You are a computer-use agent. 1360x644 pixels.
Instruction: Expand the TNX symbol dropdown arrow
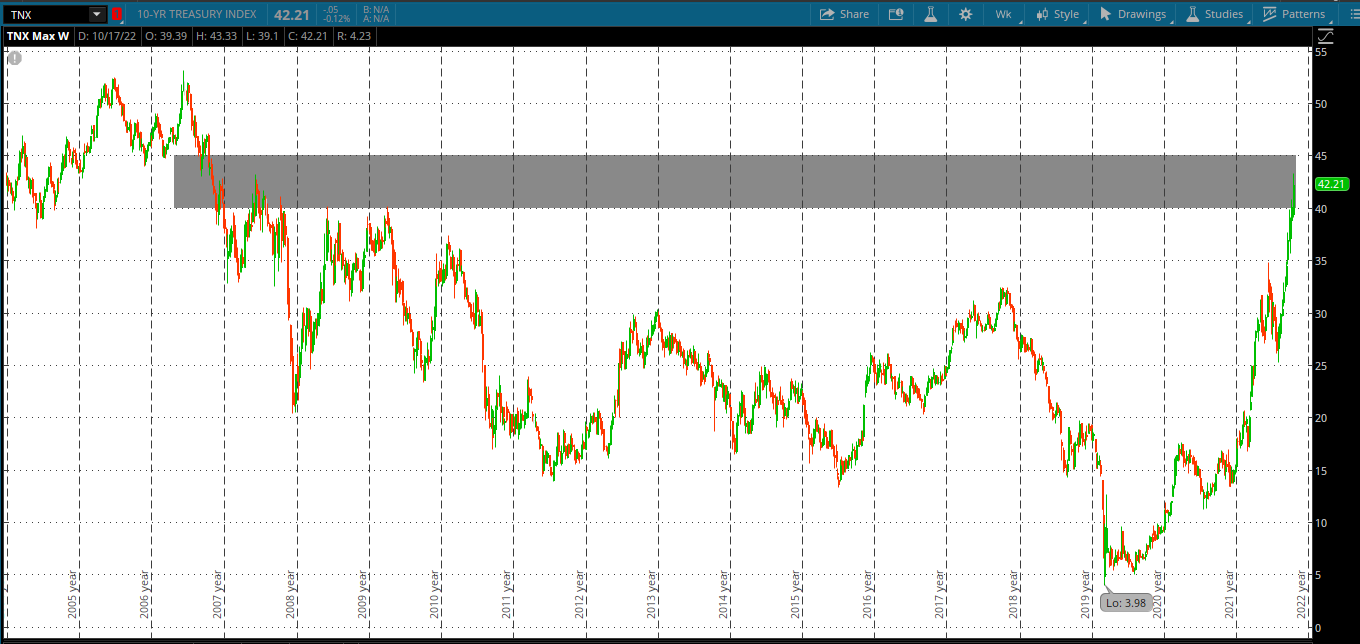pos(96,14)
